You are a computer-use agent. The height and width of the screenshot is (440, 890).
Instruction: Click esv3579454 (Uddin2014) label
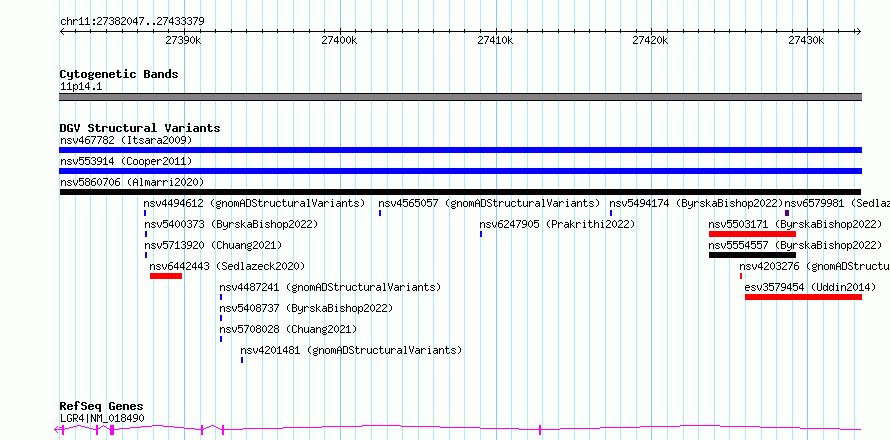tap(811, 287)
